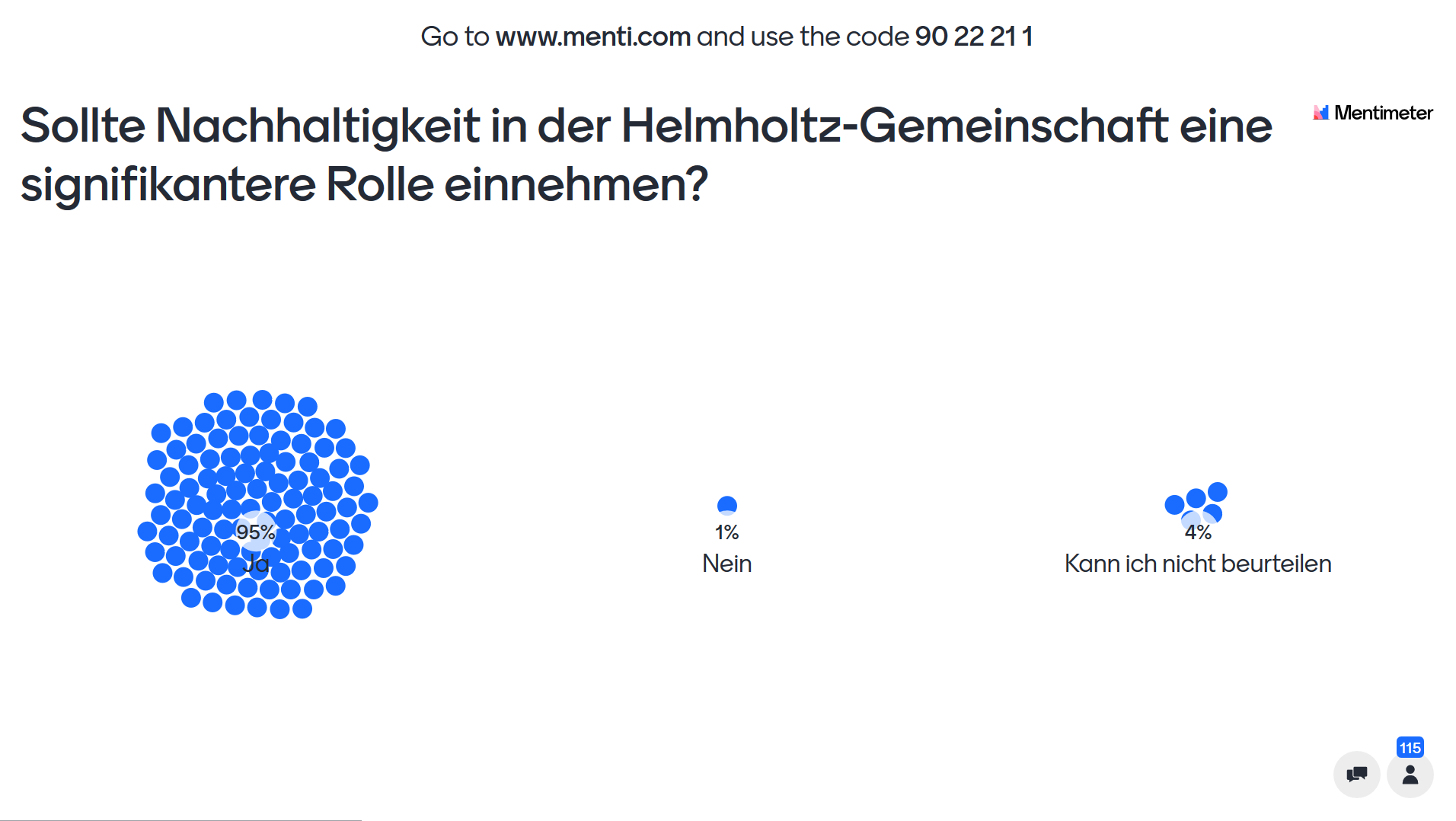Click the second line of the question heading
The height and width of the screenshot is (821, 1456).
pos(364,184)
